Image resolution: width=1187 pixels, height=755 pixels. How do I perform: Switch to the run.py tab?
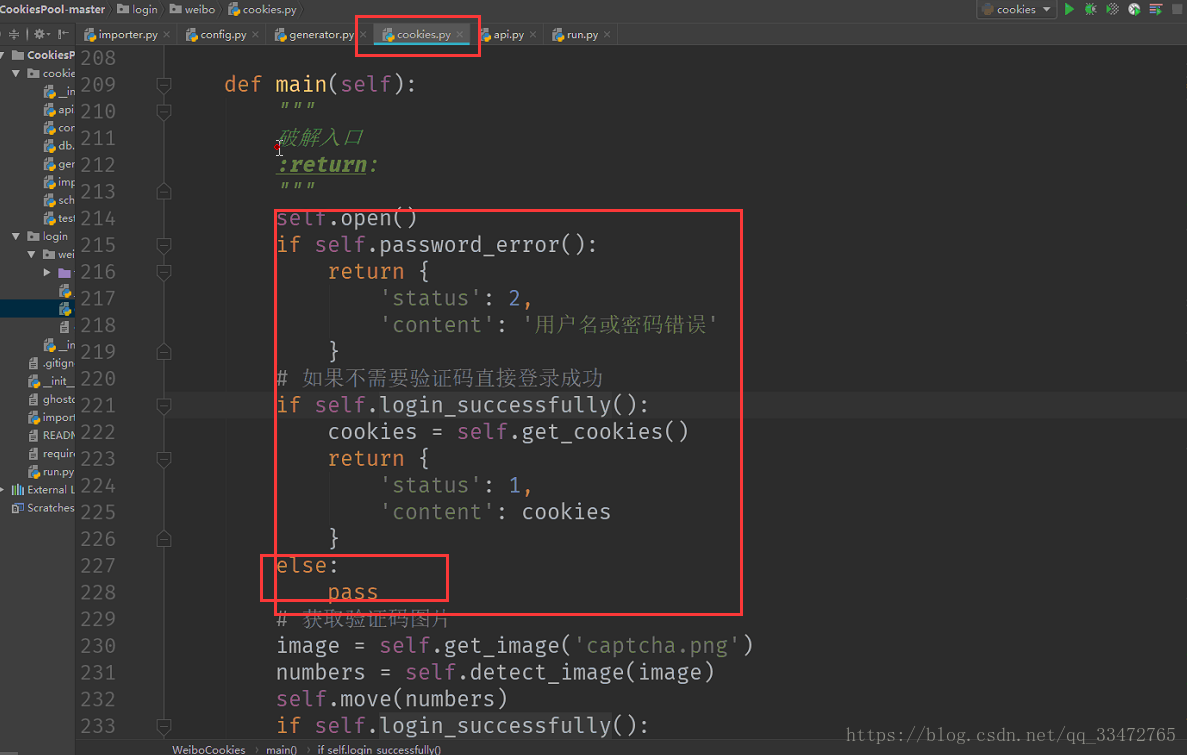tap(581, 35)
